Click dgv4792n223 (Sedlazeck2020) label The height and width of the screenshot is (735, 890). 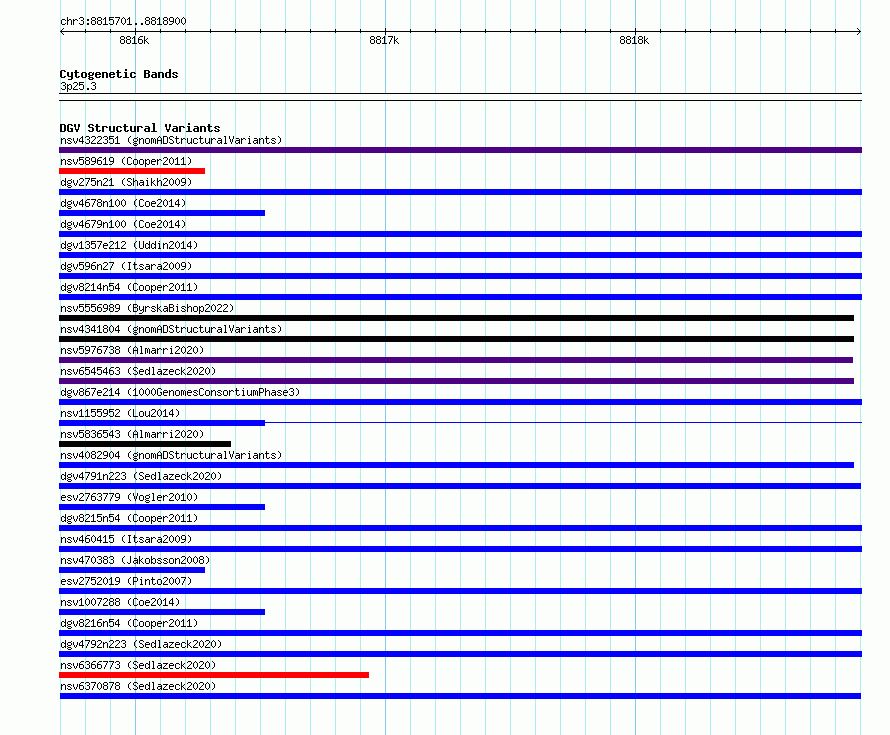[141, 644]
